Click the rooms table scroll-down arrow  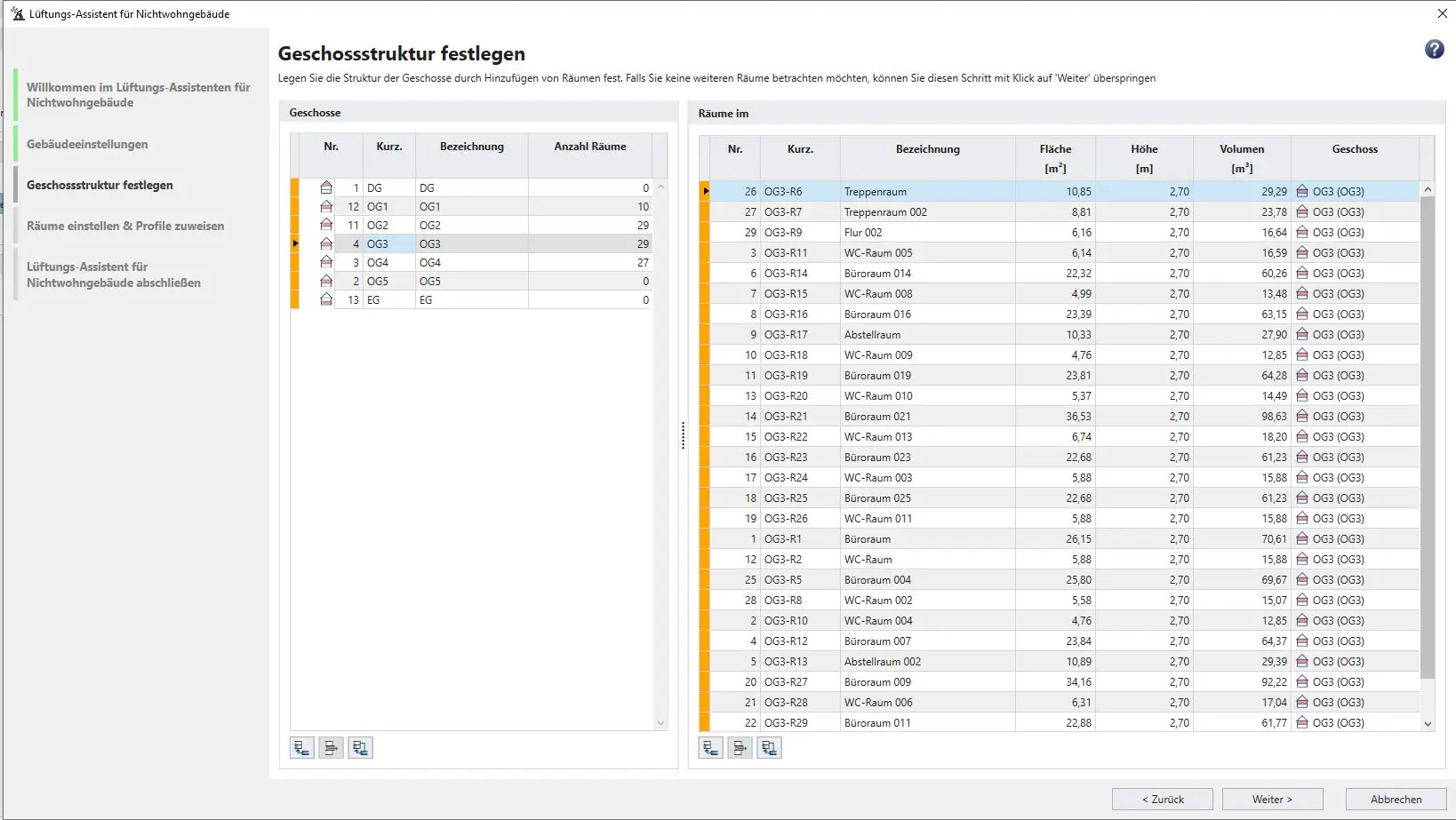tap(1428, 724)
